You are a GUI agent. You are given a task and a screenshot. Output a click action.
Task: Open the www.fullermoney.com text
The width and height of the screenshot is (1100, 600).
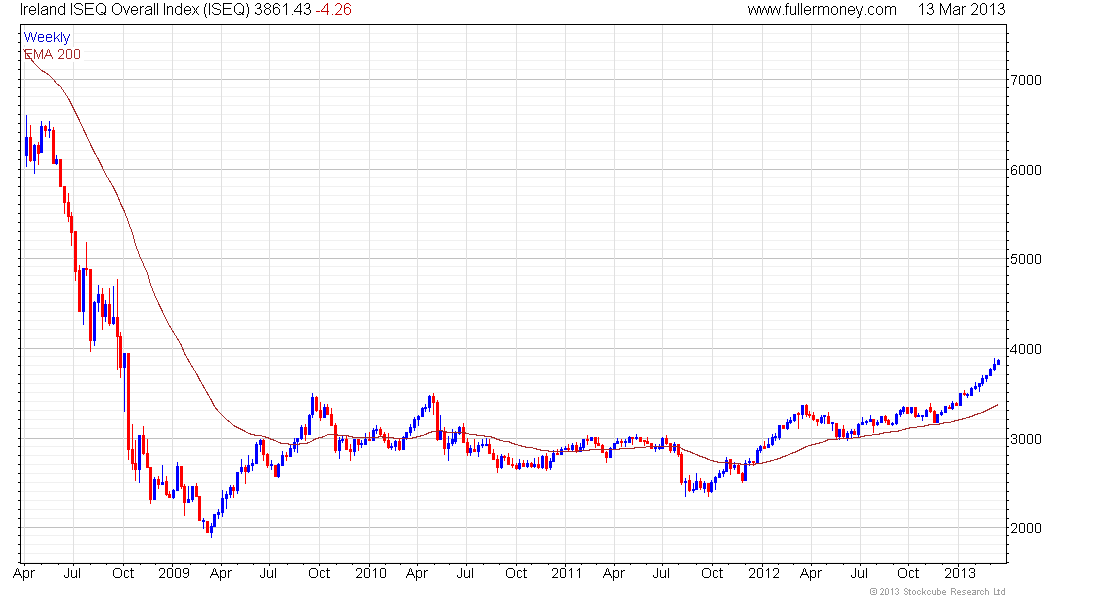821,10
